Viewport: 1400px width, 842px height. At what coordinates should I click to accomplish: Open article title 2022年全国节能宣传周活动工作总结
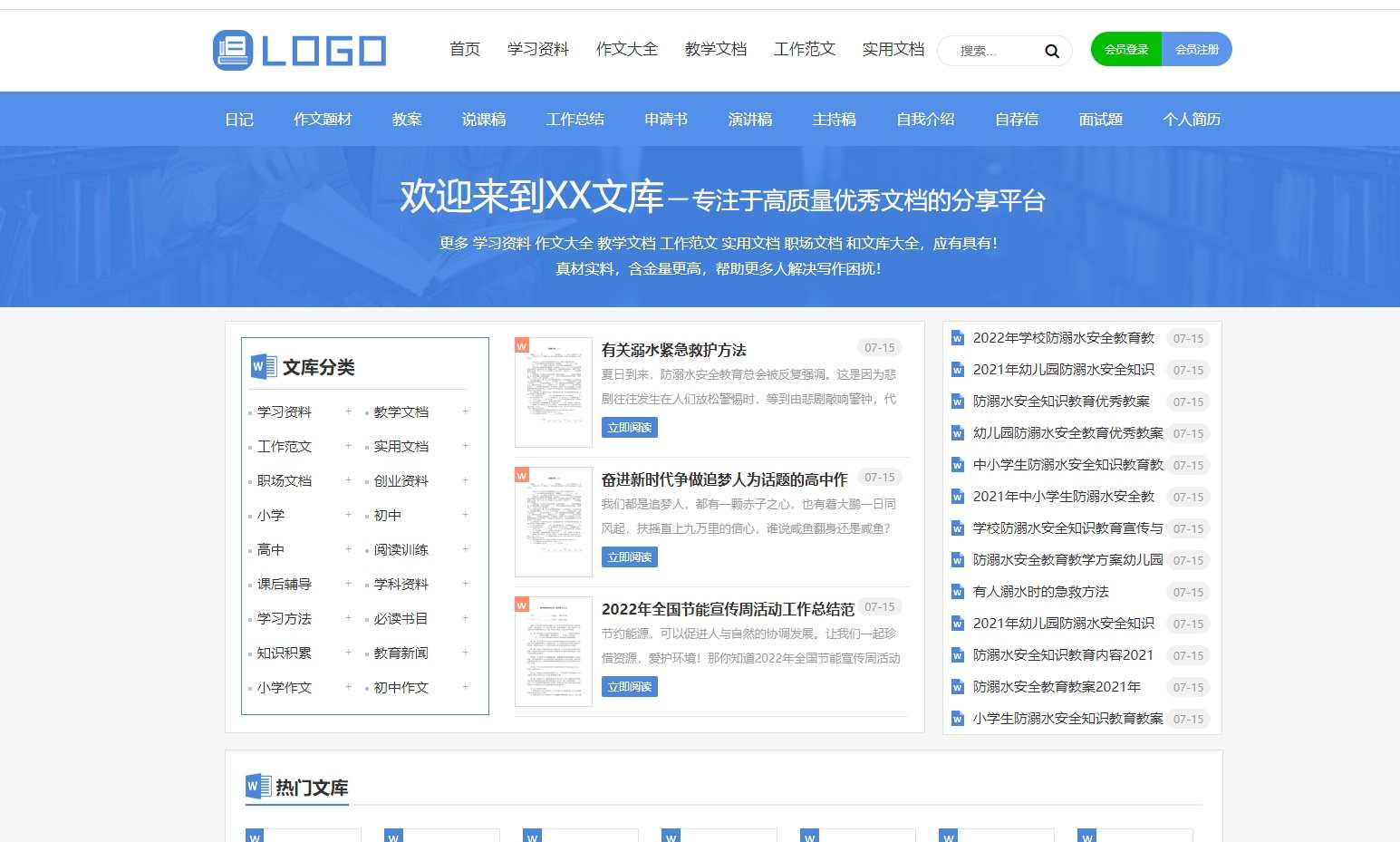point(728,609)
